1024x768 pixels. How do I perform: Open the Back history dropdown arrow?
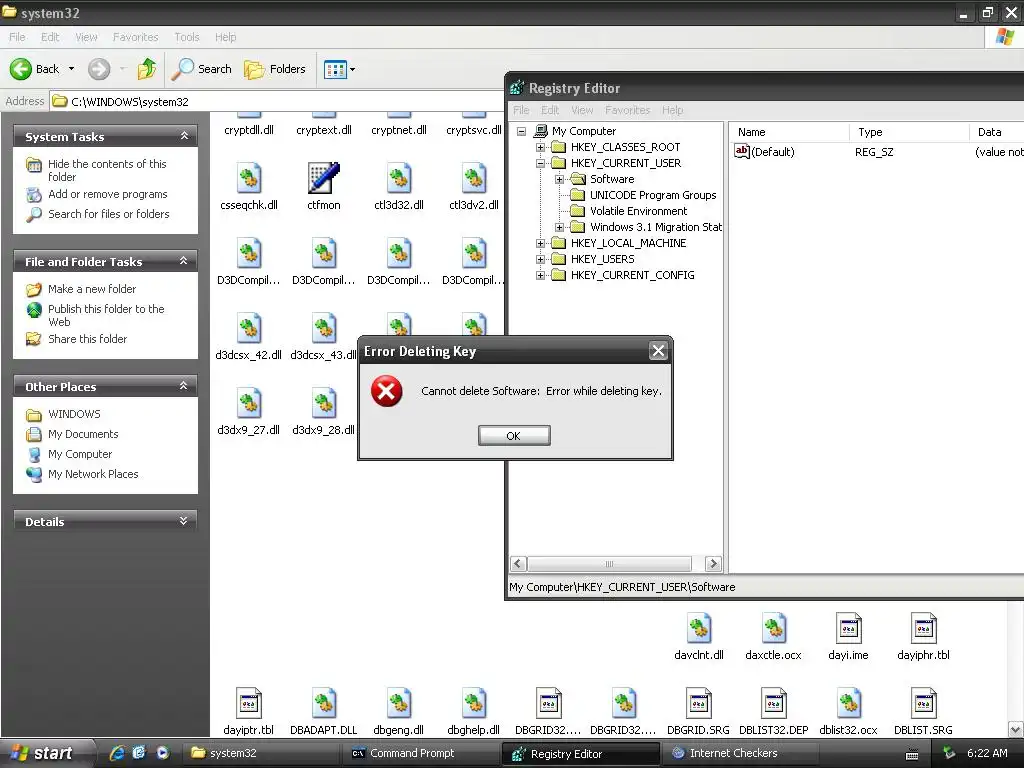pyautogui.click(x=71, y=69)
